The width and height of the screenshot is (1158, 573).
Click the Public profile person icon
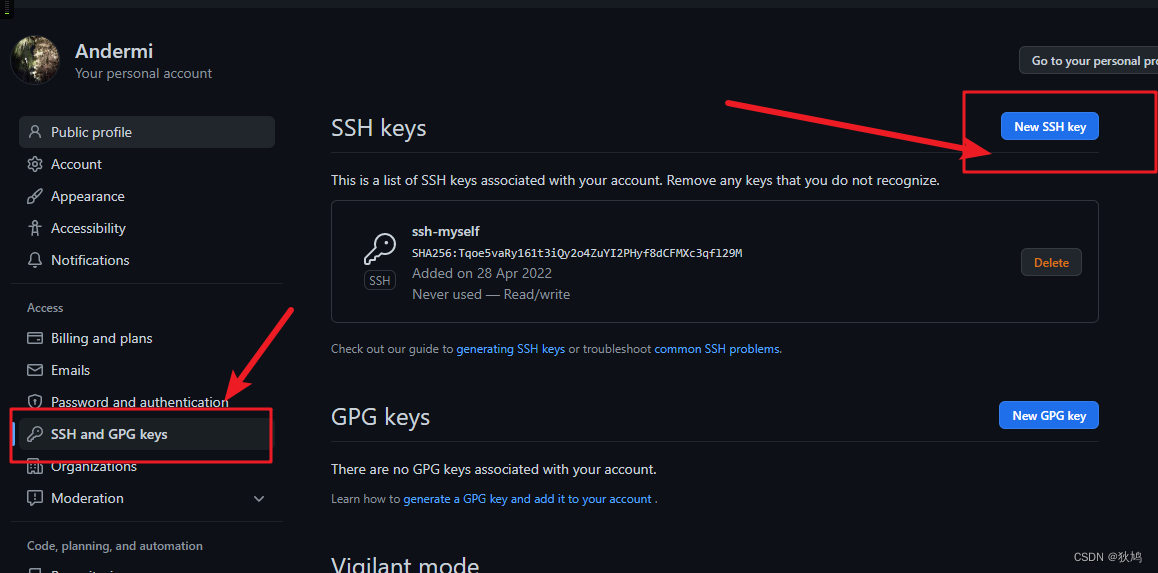[35, 132]
